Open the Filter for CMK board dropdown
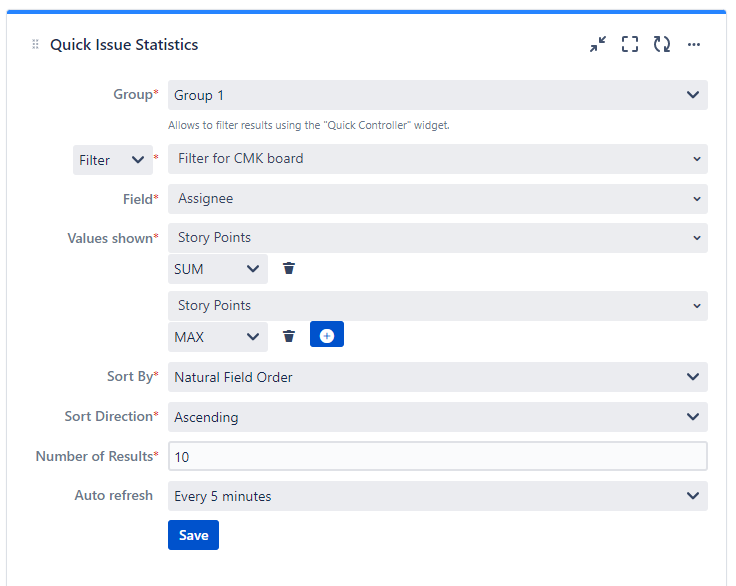The width and height of the screenshot is (736, 586). [437, 159]
